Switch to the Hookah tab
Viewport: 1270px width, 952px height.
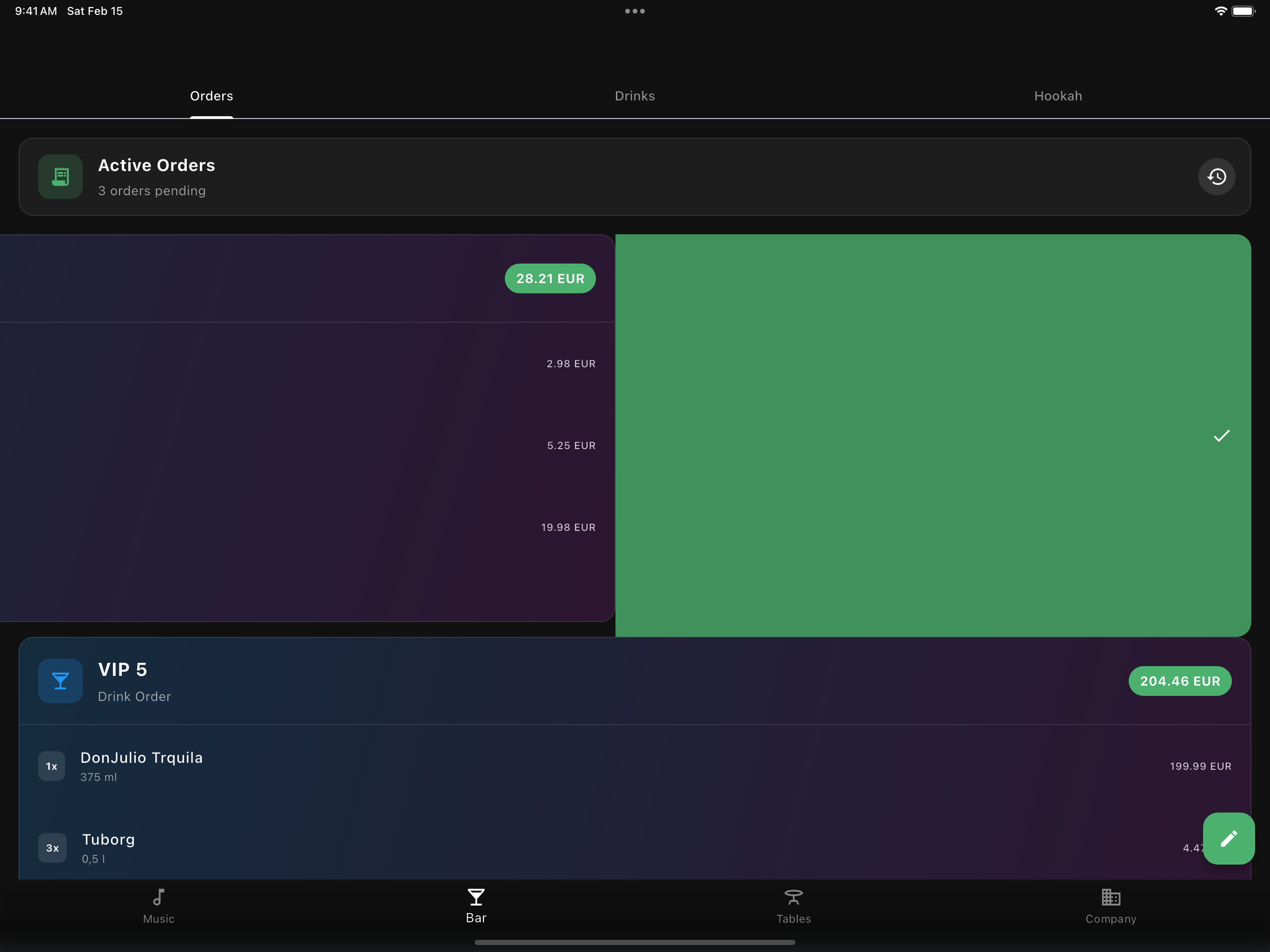click(1058, 96)
